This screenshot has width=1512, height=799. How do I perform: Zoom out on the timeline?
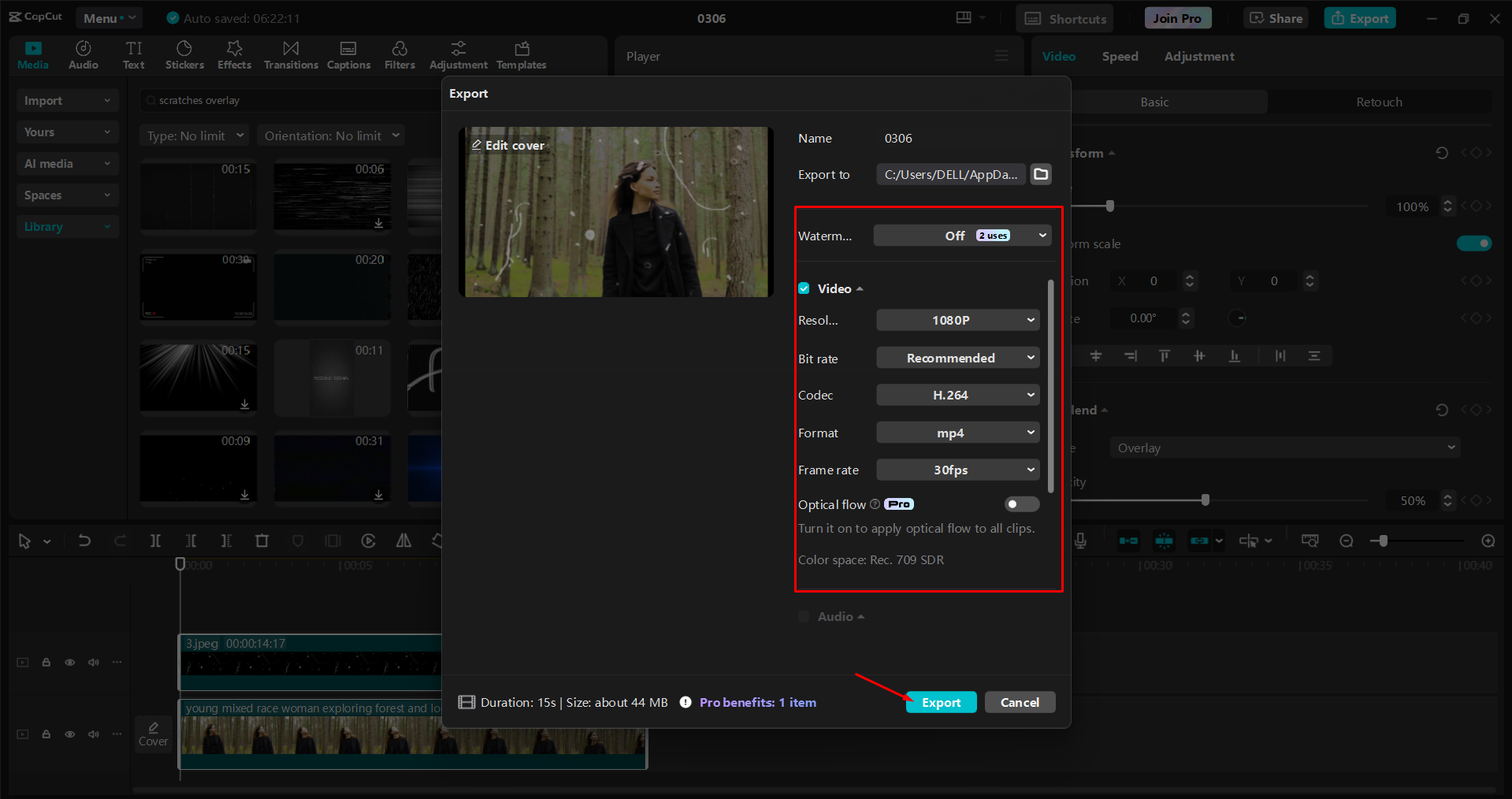(1346, 541)
